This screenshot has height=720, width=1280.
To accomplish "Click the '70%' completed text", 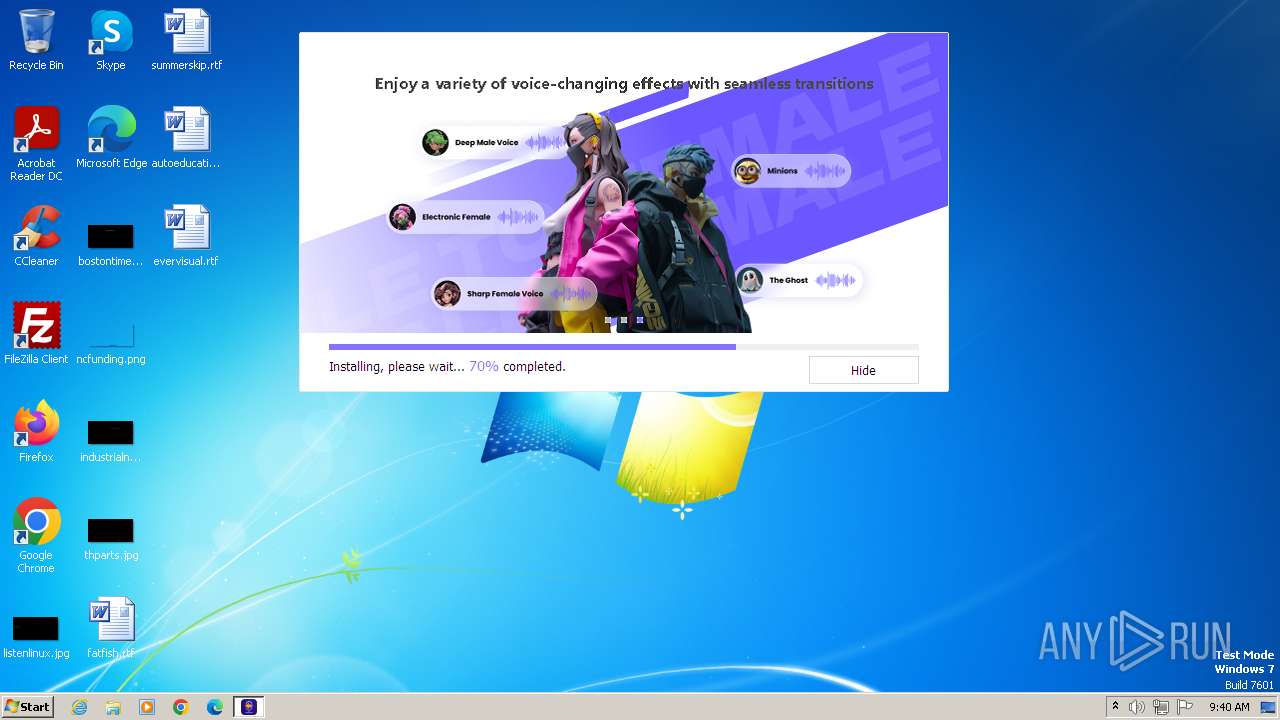I will pos(484,367).
